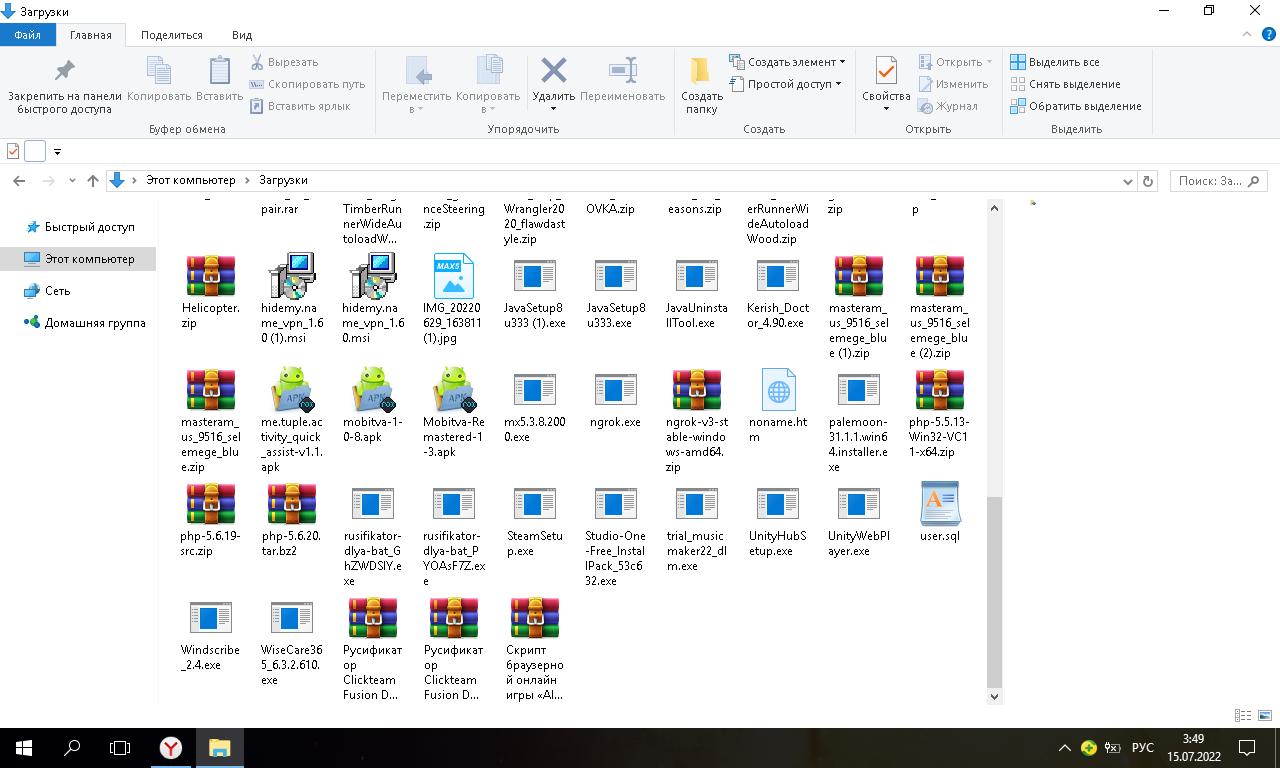The width and height of the screenshot is (1280, 768).
Task: Open Yandex Browser from the taskbar
Action: click(172, 747)
